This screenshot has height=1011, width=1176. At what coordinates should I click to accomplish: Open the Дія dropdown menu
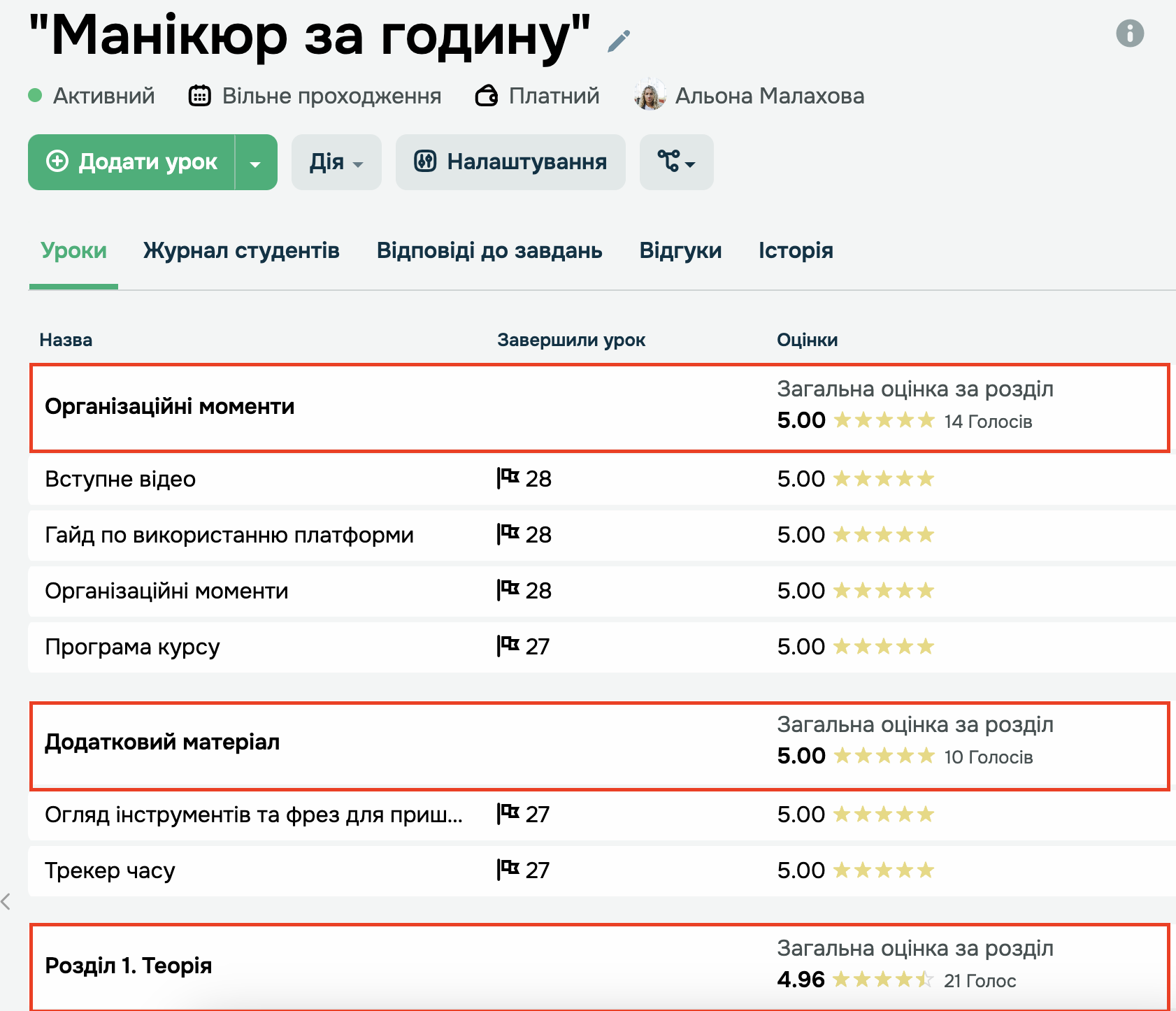point(336,163)
